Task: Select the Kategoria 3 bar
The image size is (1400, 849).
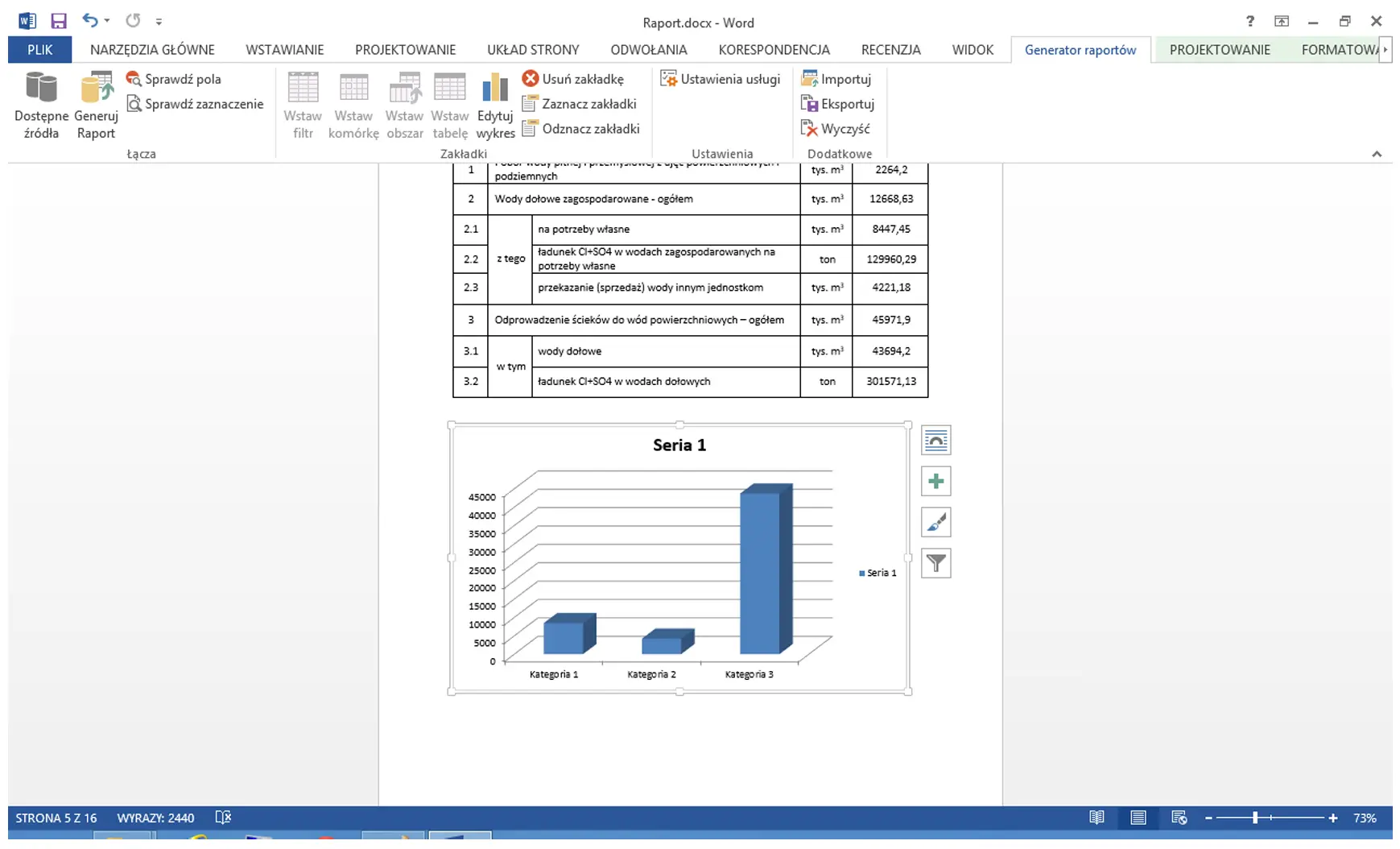Action: (x=766, y=569)
